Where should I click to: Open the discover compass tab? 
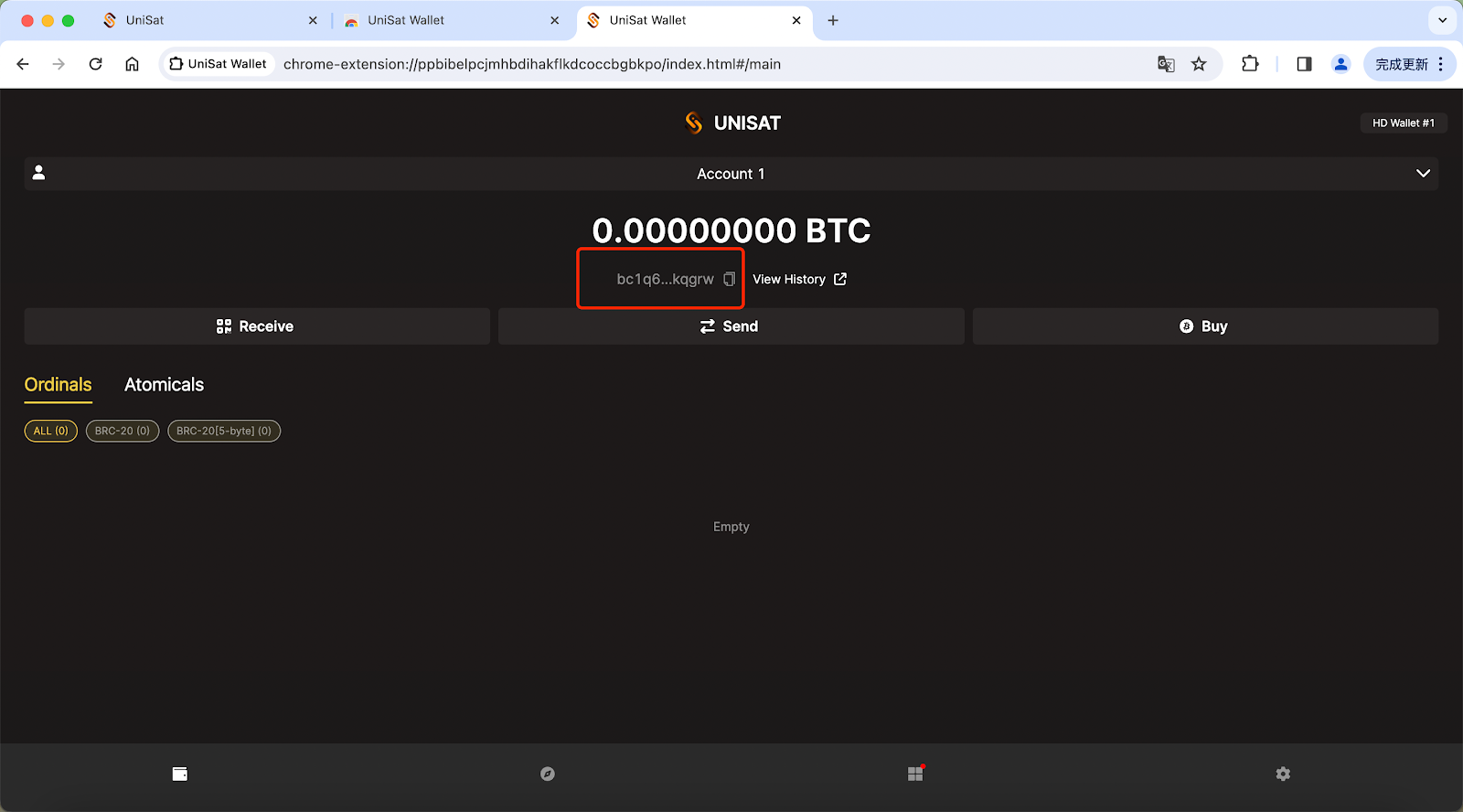tap(548, 774)
